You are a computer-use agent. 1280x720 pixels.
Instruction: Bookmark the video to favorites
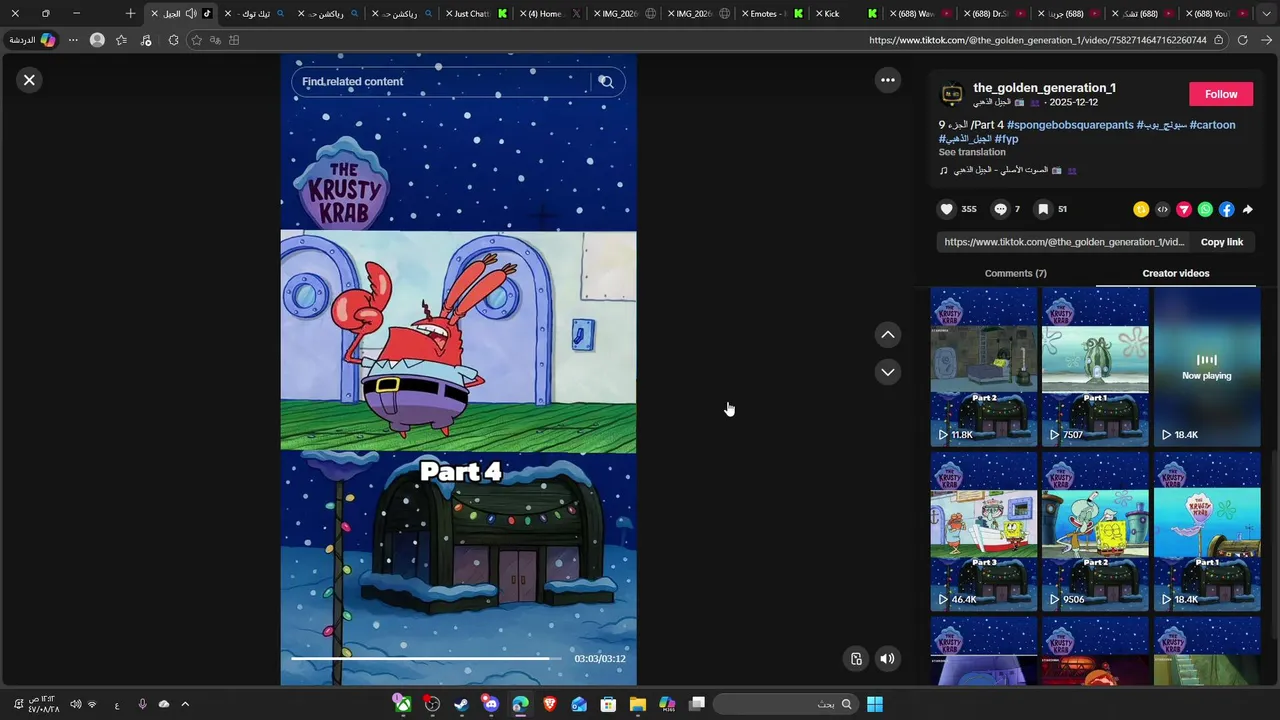click(x=1043, y=209)
